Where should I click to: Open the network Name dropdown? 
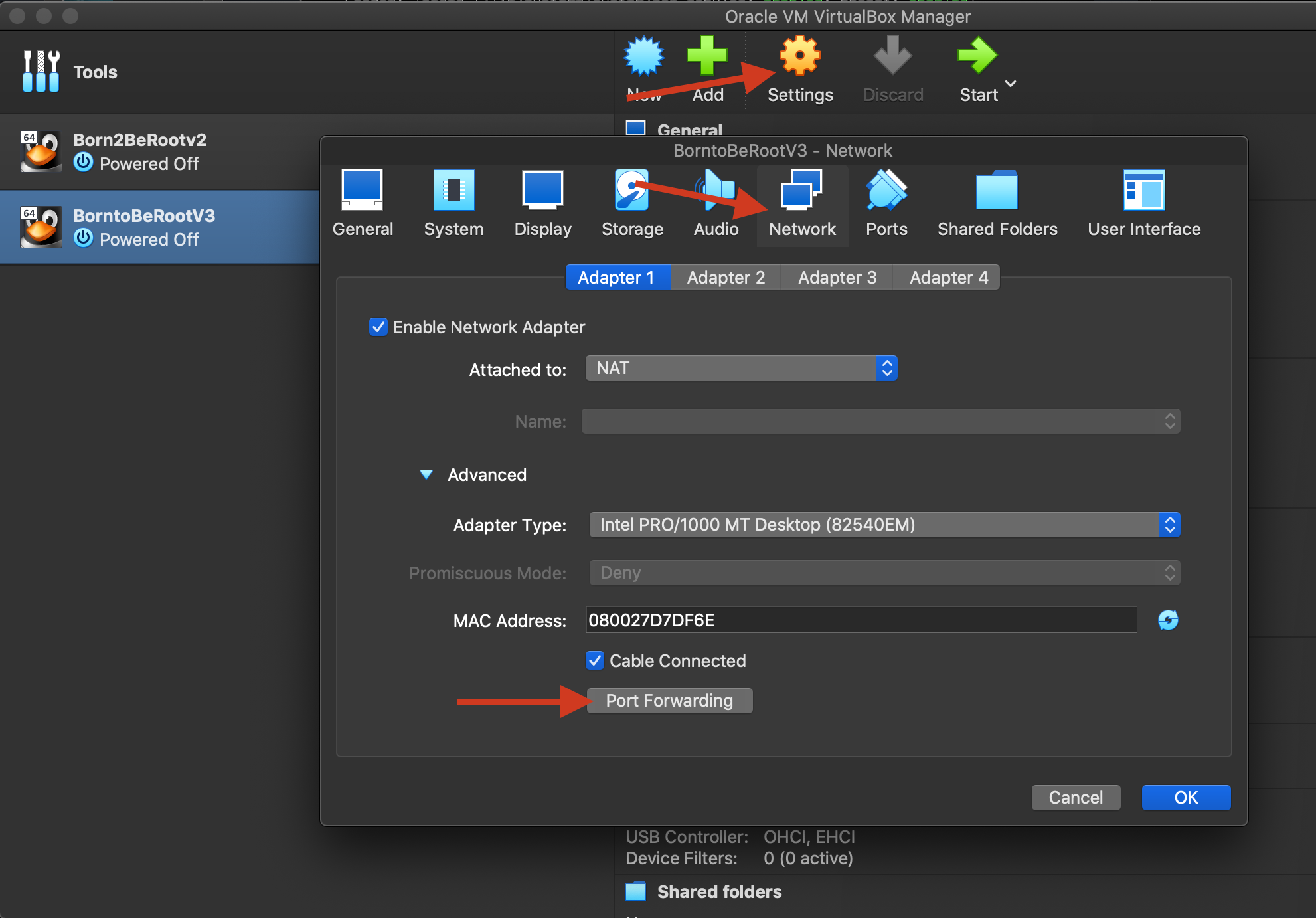point(881,421)
